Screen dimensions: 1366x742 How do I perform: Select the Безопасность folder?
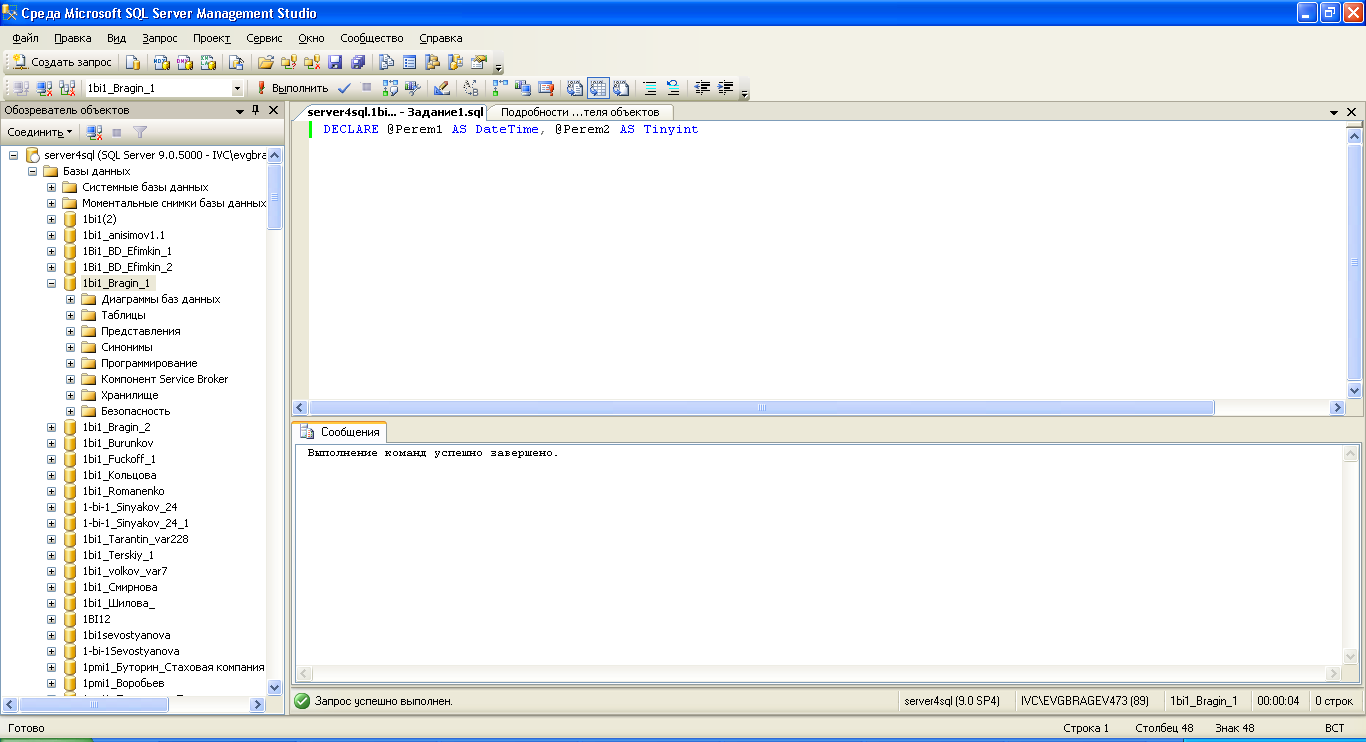pyautogui.click(x=135, y=411)
